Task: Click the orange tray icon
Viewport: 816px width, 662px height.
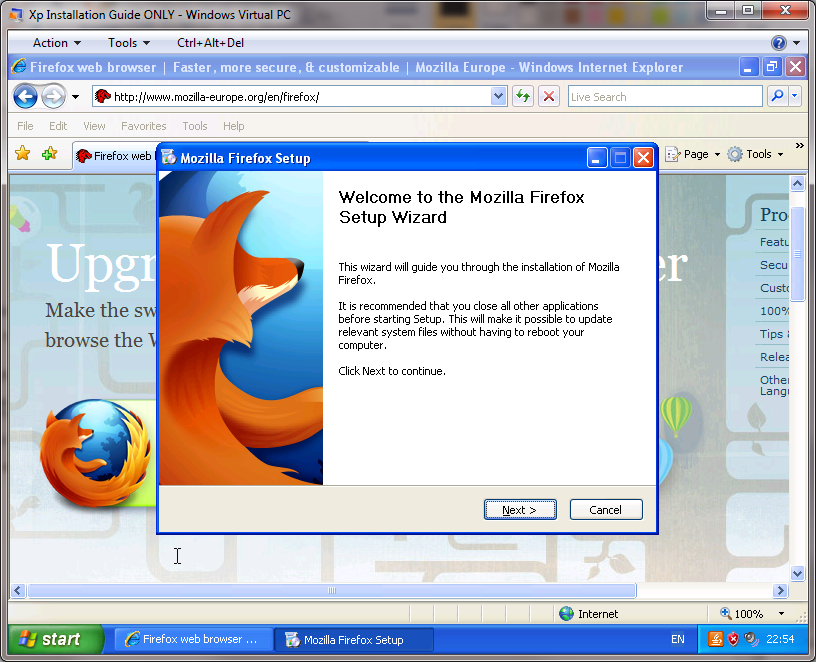Action: tap(716, 639)
